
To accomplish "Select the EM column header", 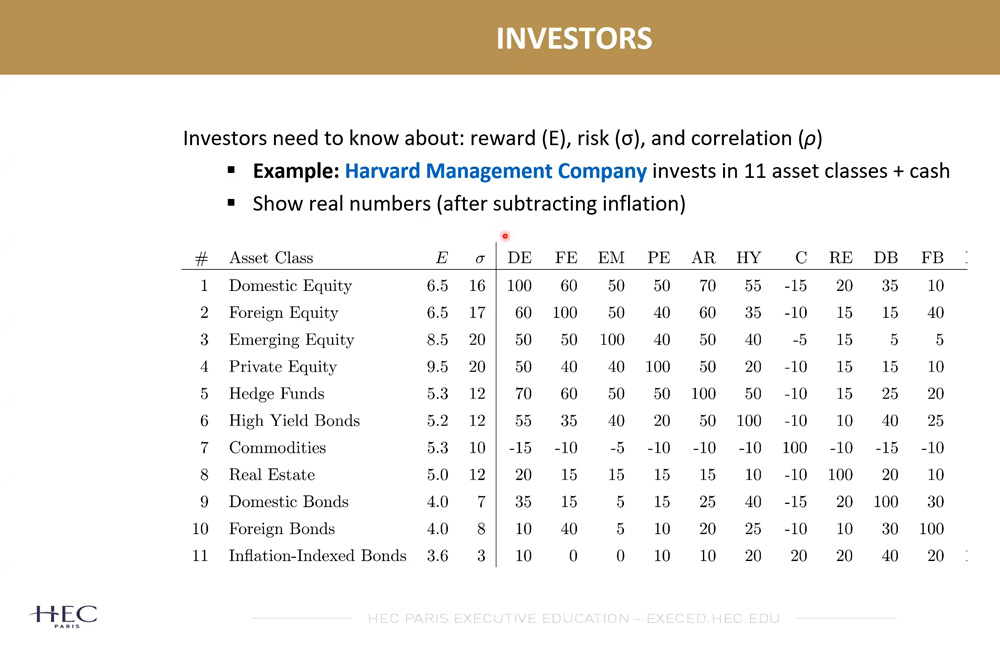I will [x=611, y=258].
